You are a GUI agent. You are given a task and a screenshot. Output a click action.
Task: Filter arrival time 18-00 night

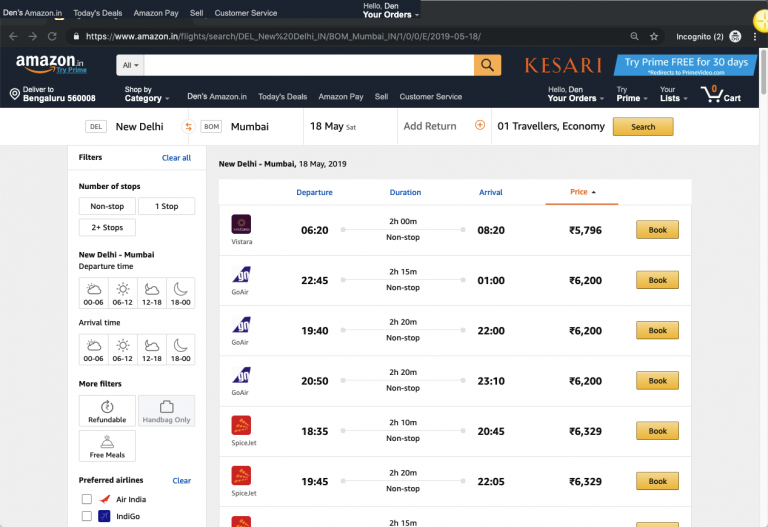click(x=181, y=350)
